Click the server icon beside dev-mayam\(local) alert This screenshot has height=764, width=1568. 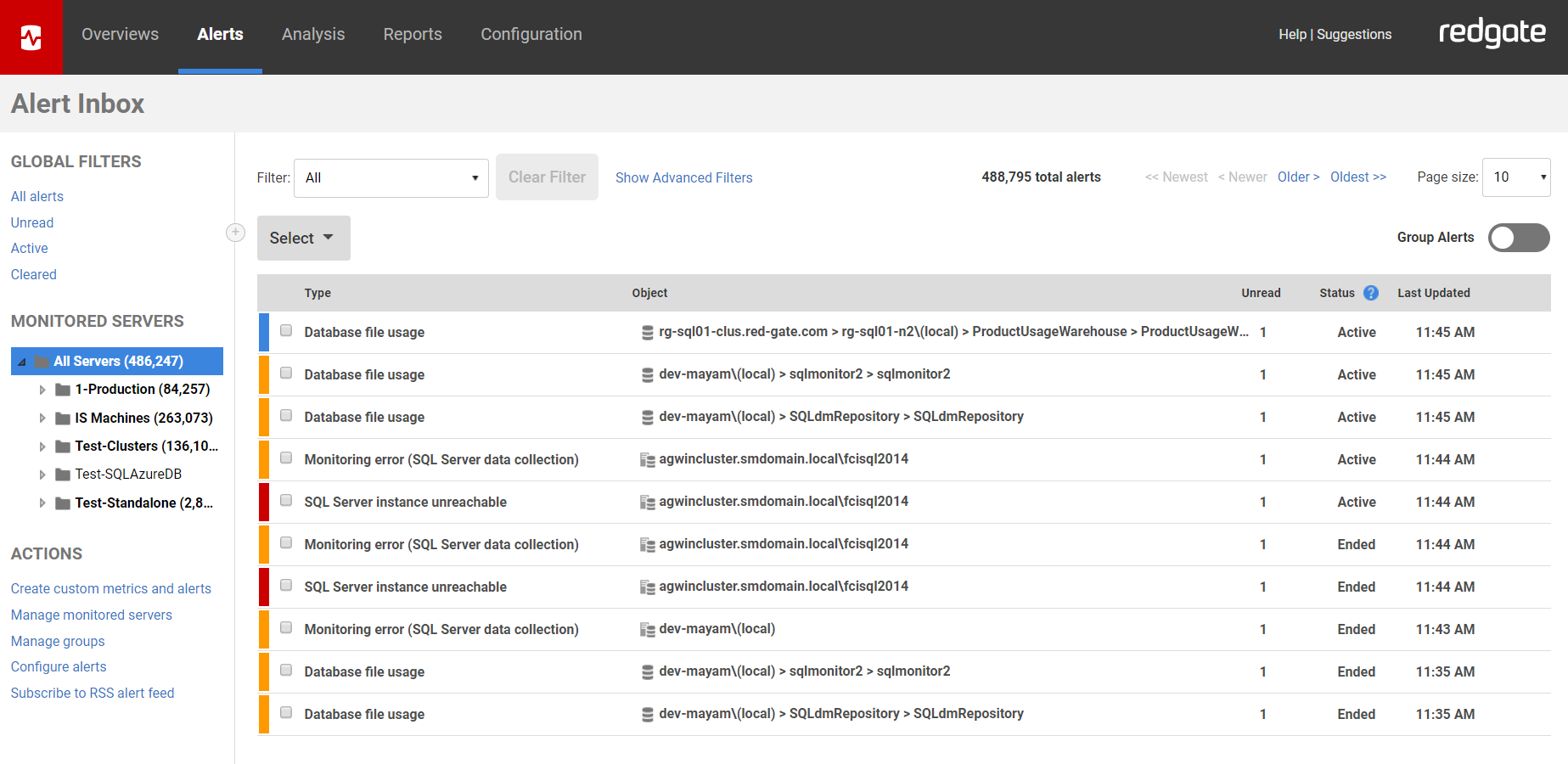pyautogui.click(x=647, y=630)
